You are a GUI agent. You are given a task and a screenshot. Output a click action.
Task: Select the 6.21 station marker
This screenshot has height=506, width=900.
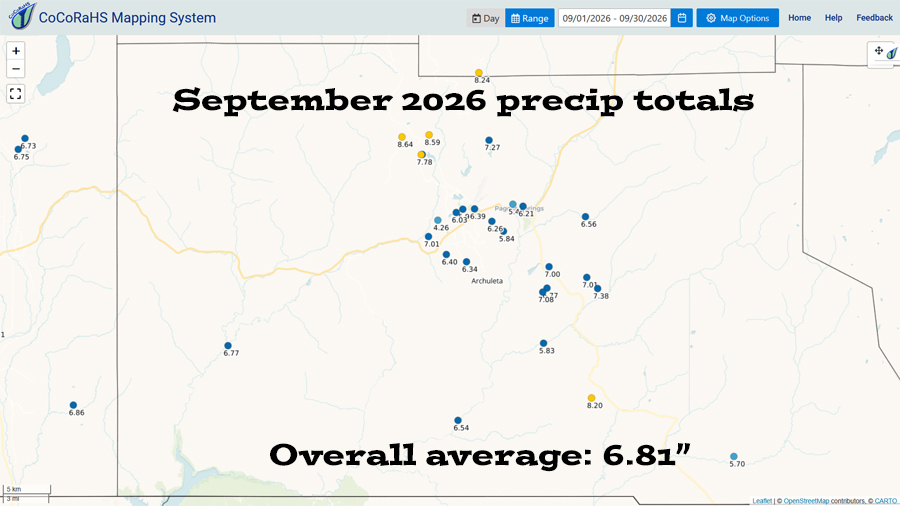point(523,206)
